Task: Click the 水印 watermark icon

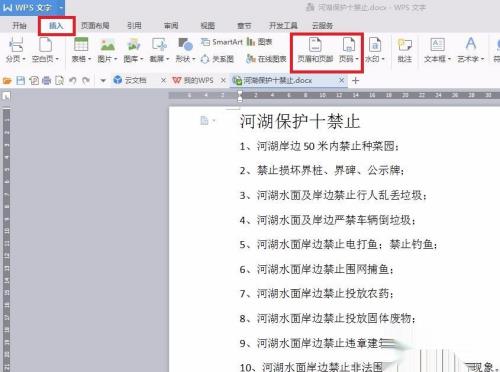Action: (375, 45)
